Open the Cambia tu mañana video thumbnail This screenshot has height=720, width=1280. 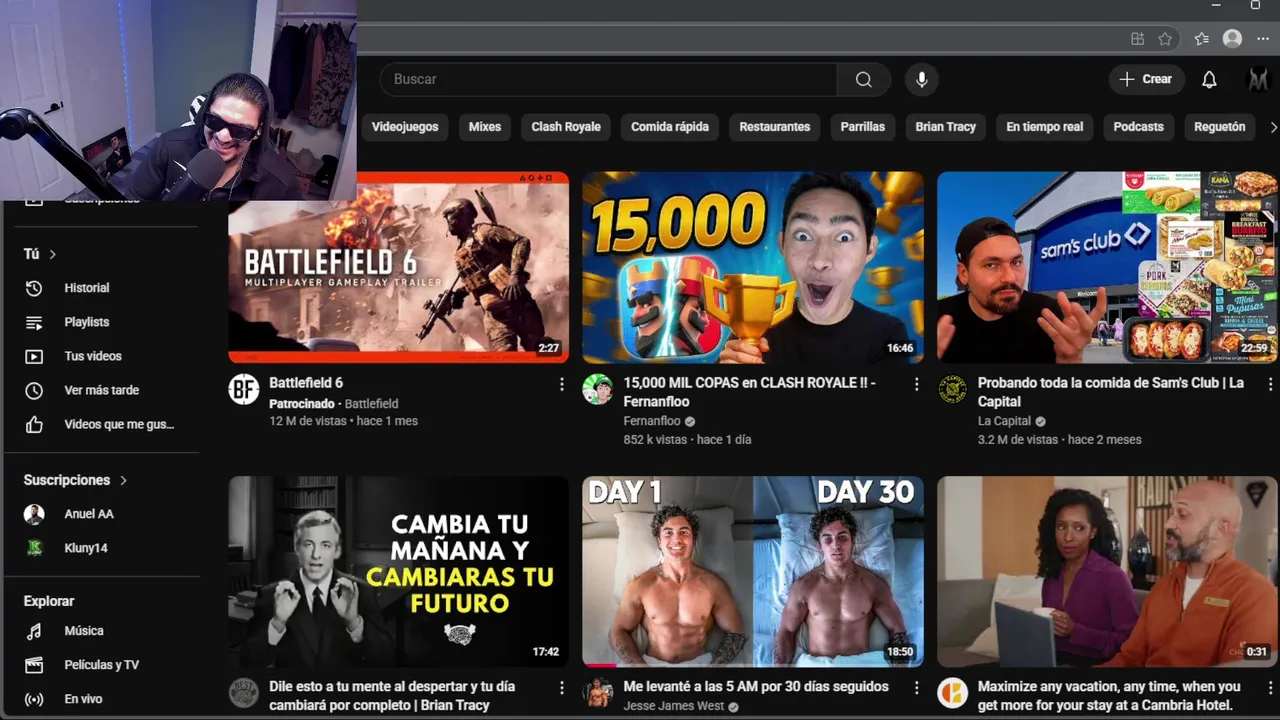point(398,571)
